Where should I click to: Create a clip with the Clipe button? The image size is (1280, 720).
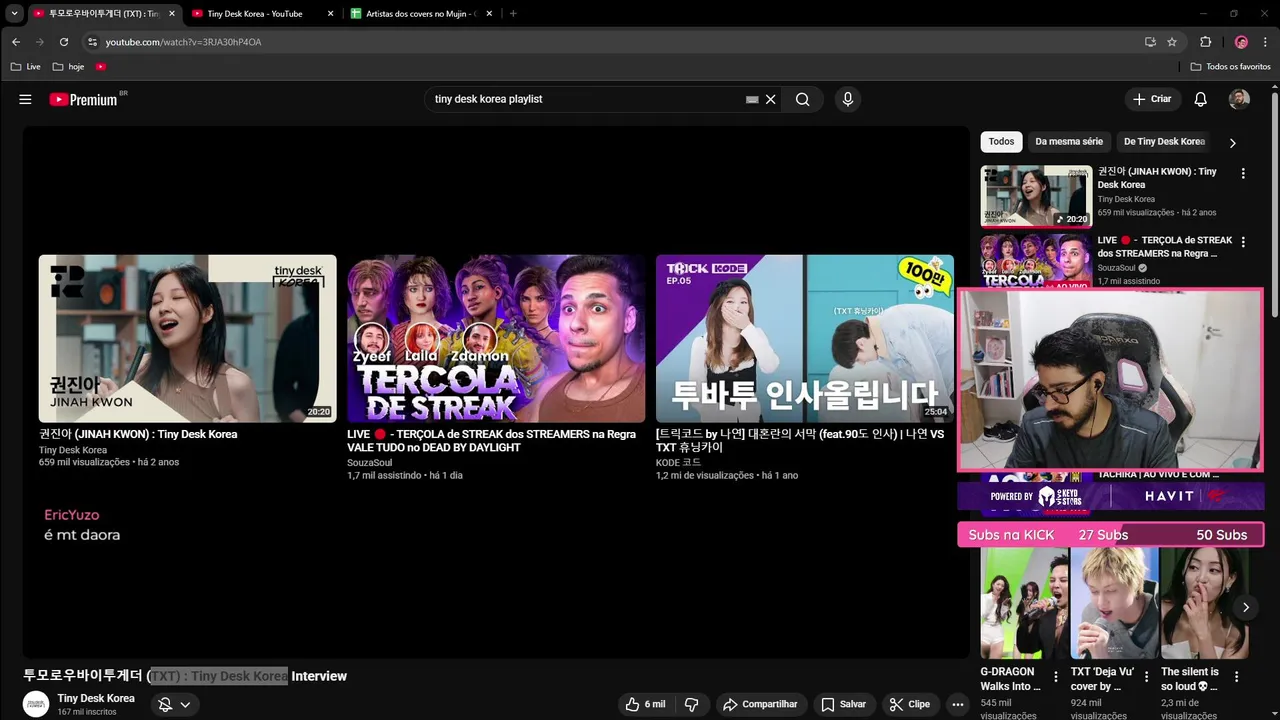pos(910,704)
